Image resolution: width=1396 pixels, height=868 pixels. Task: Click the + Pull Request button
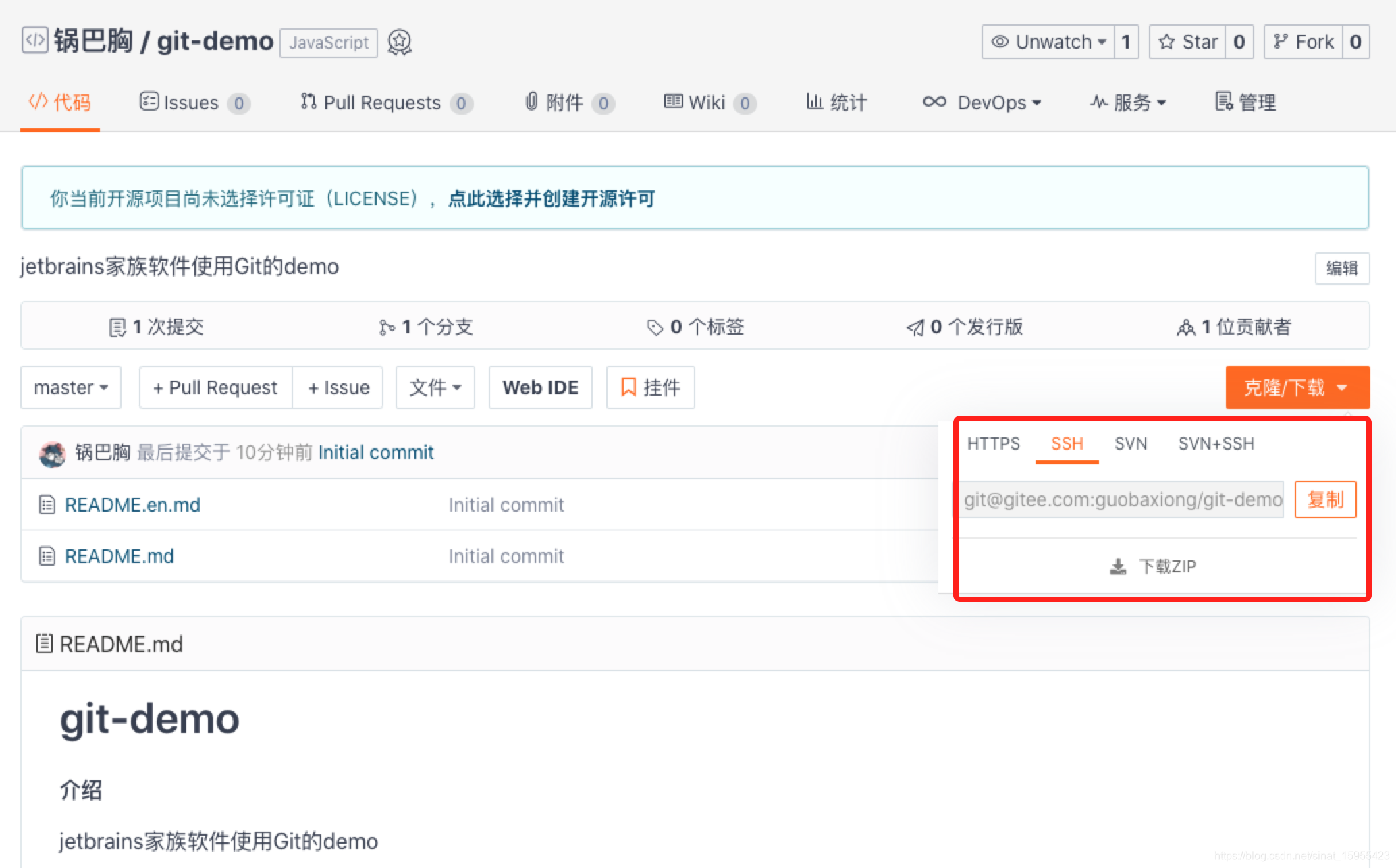click(x=215, y=387)
